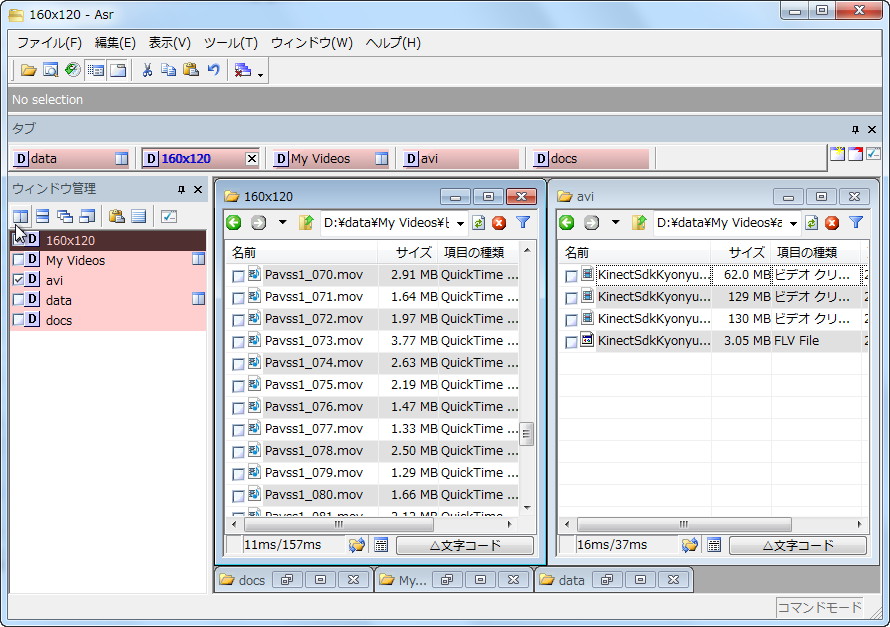Refresh the avi window file list
Viewport: 890px width, 627px height.
click(812, 223)
